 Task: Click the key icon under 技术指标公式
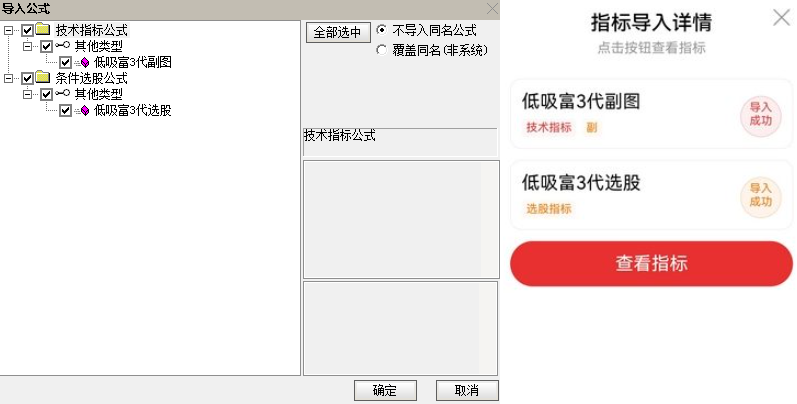(x=63, y=46)
